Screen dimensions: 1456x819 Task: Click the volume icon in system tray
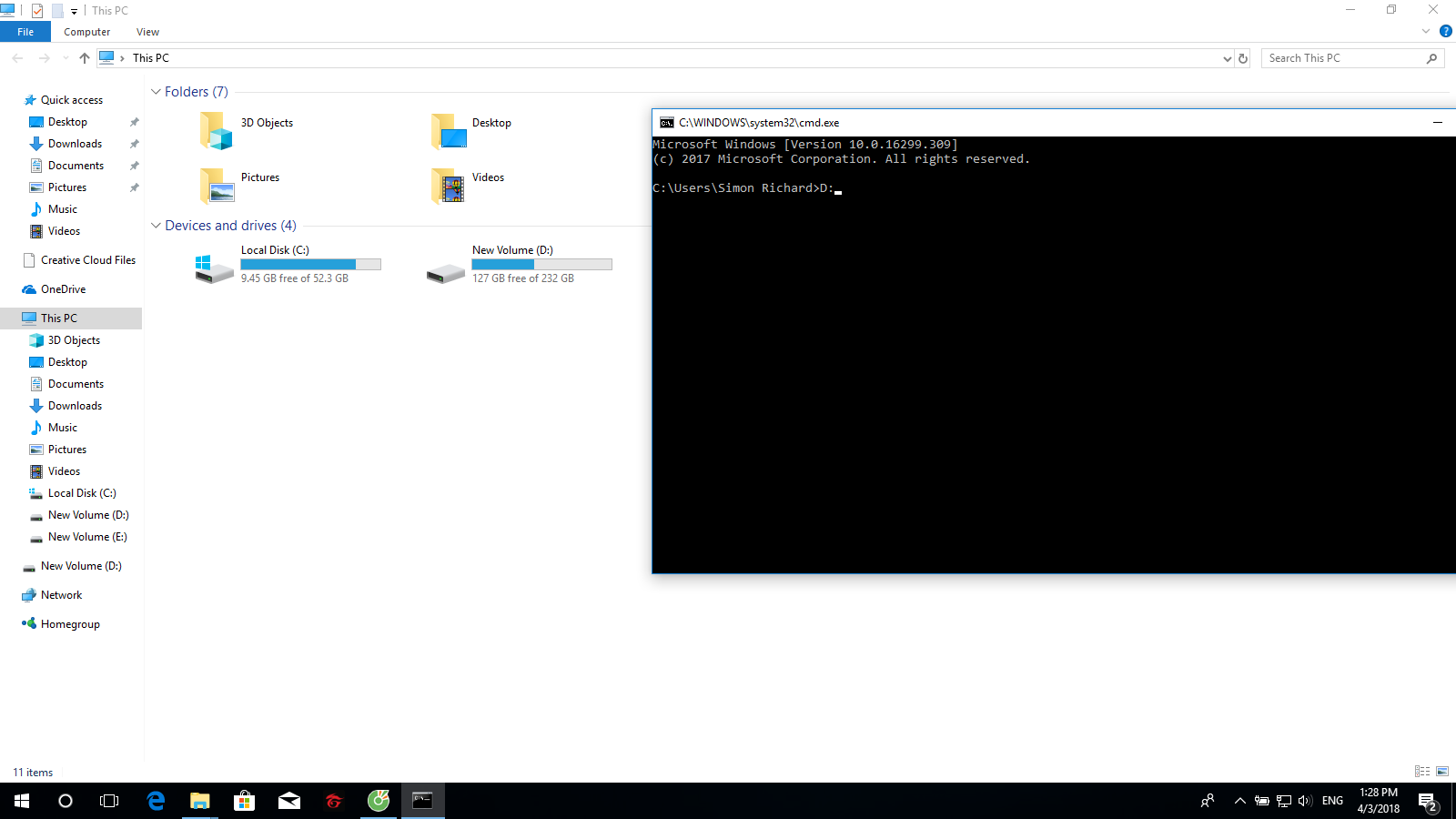click(x=1304, y=801)
